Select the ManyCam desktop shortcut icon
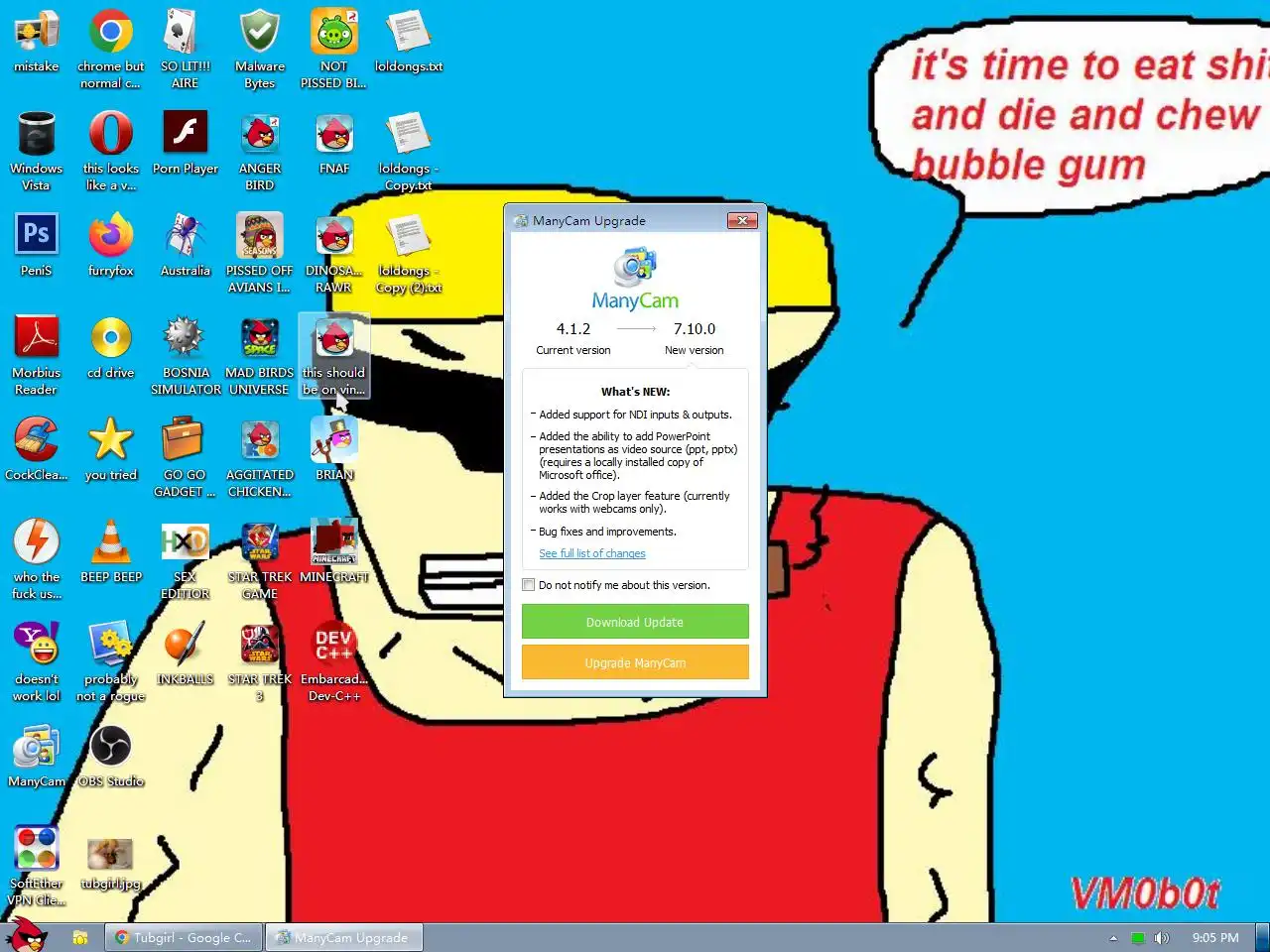This screenshot has height=952, width=1270. coord(37,748)
